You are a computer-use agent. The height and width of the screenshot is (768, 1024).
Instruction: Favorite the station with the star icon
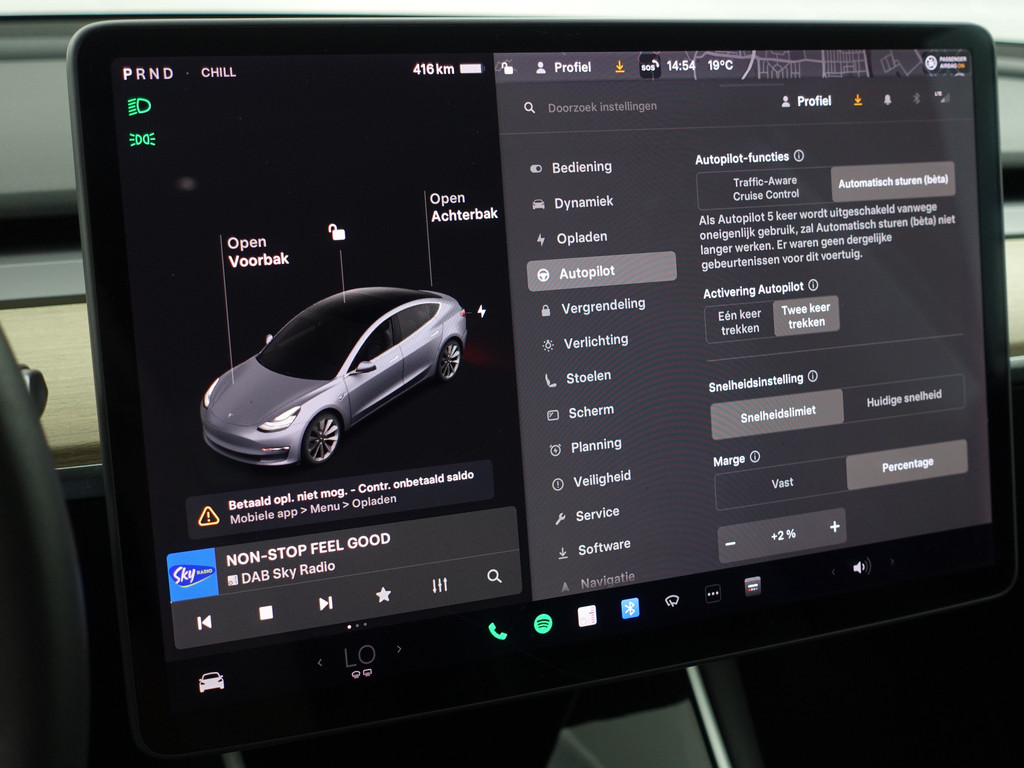pyautogui.click(x=383, y=595)
